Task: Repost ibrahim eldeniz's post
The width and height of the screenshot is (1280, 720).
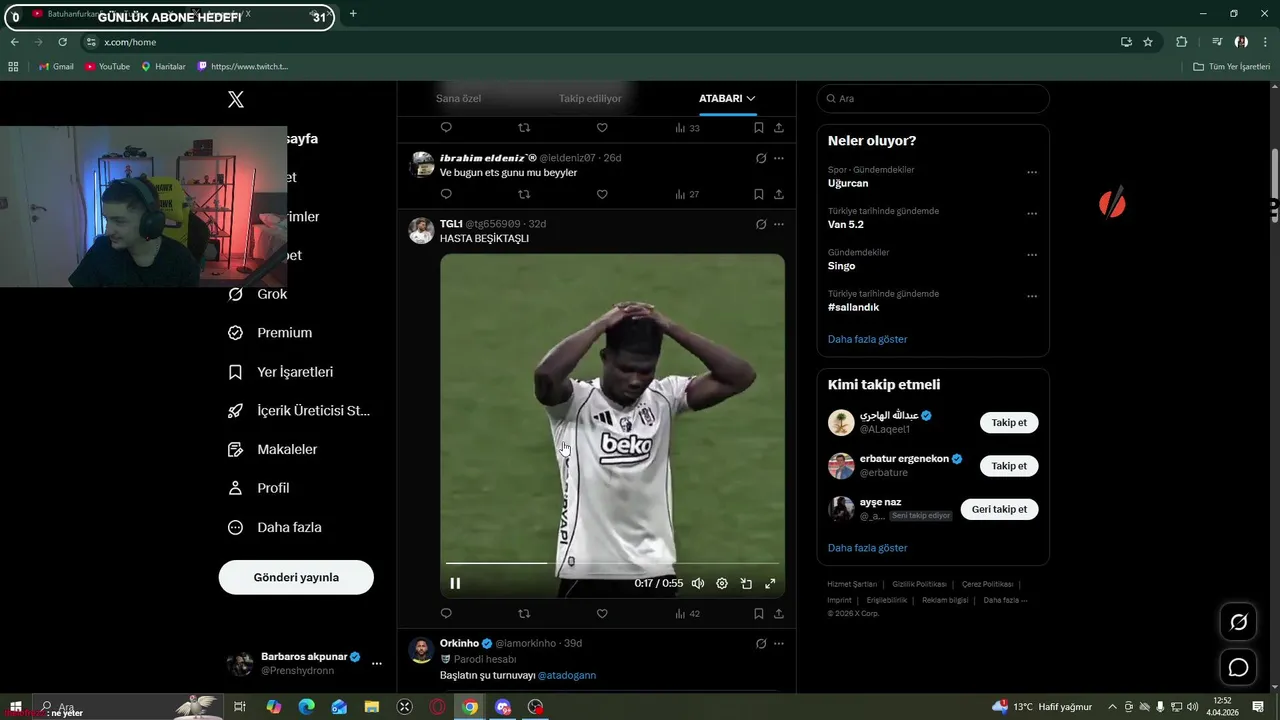Action: point(524,194)
